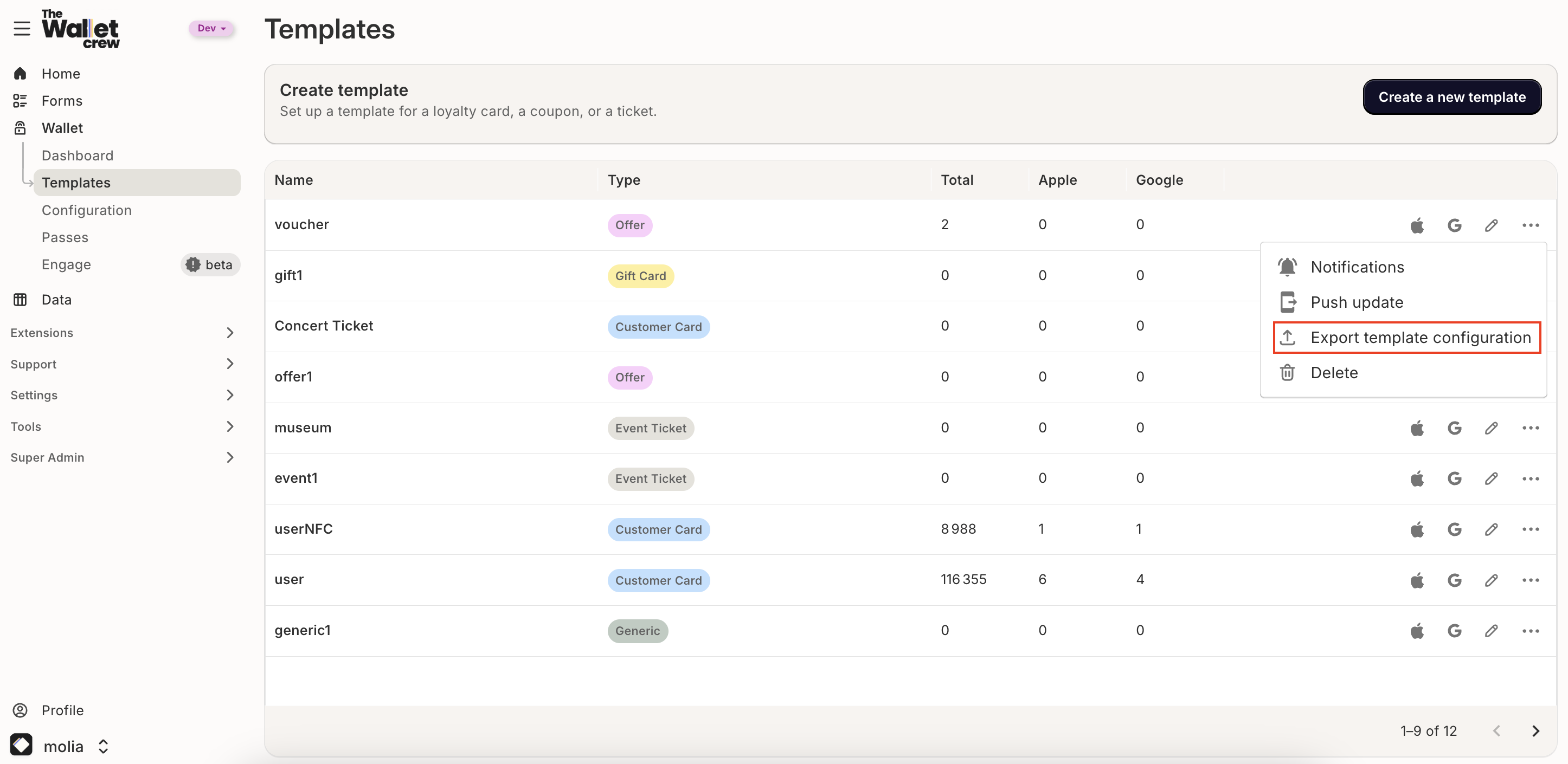Select Export template configuration menu item
The height and width of the screenshot is (764, 1568).
(1406, 338)
